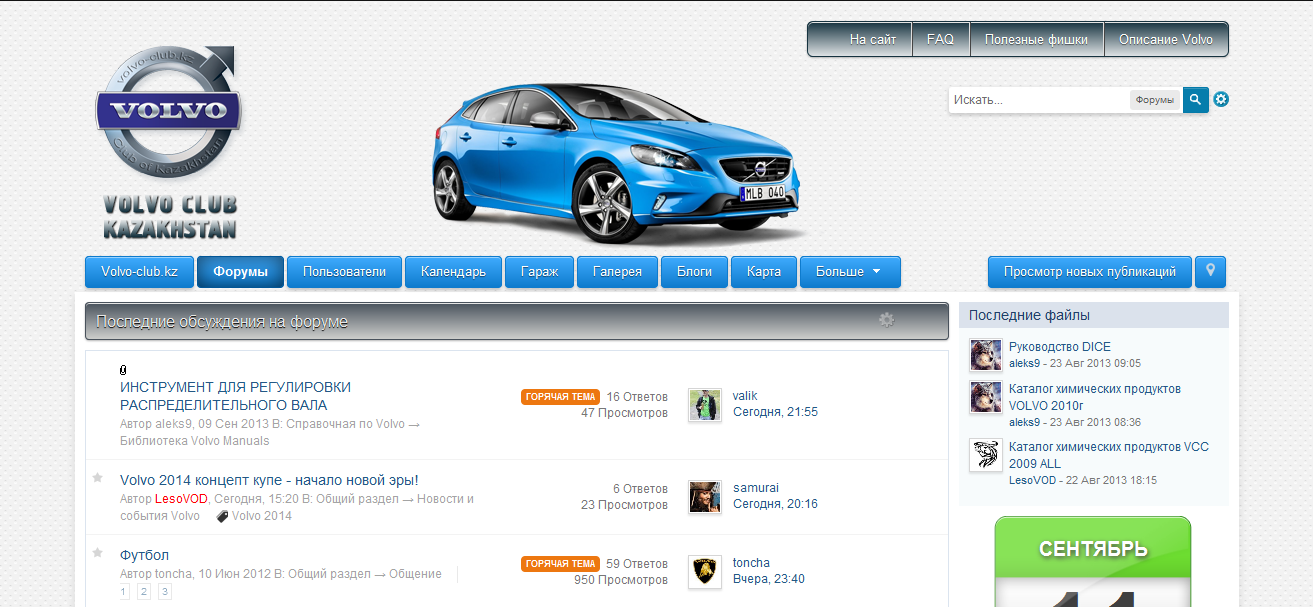Click the map pin icon button
This screenshot has width=1313, height=607.
pos(1210,271)
